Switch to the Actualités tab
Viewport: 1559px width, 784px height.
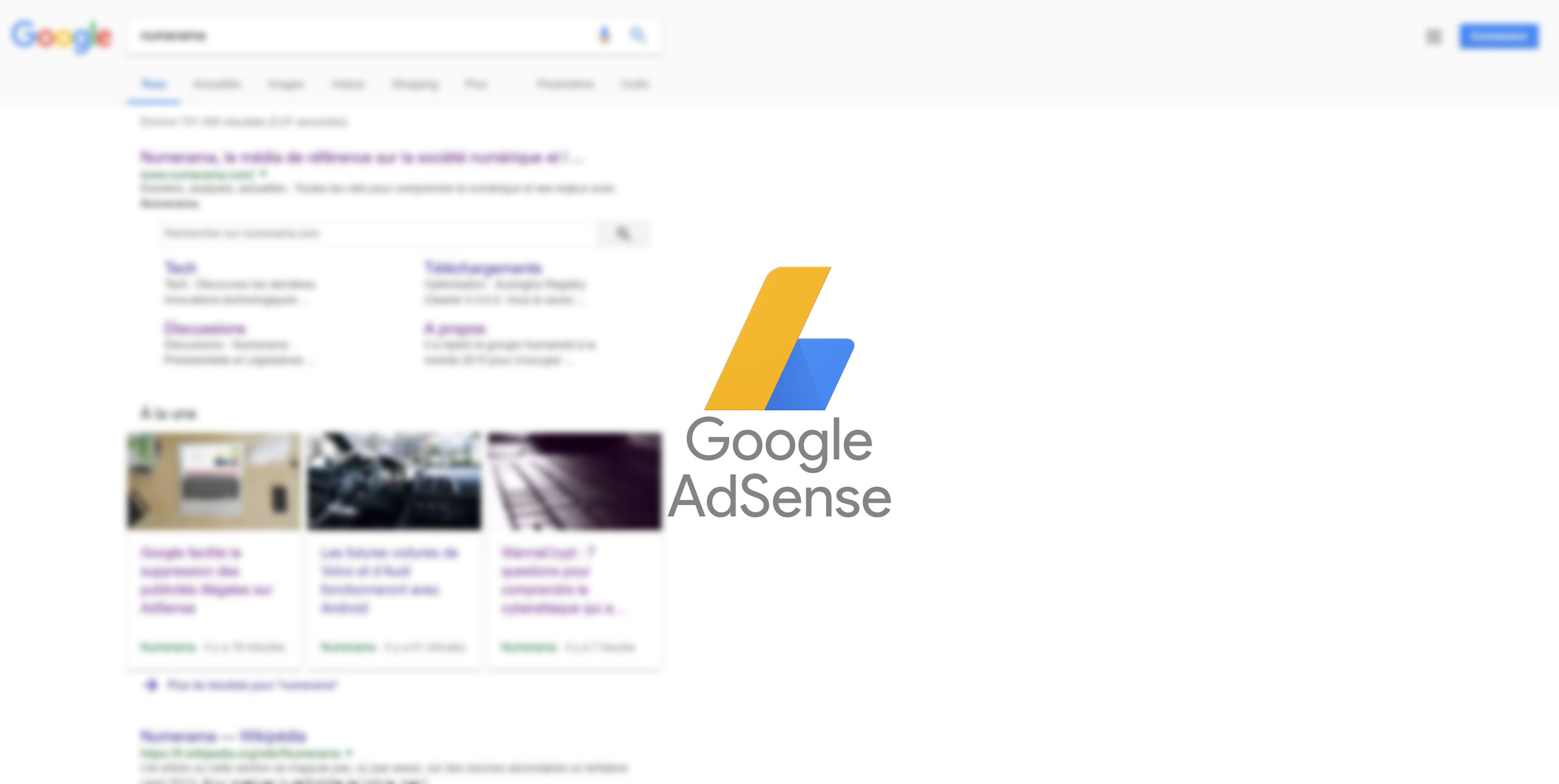coord(217,84)
